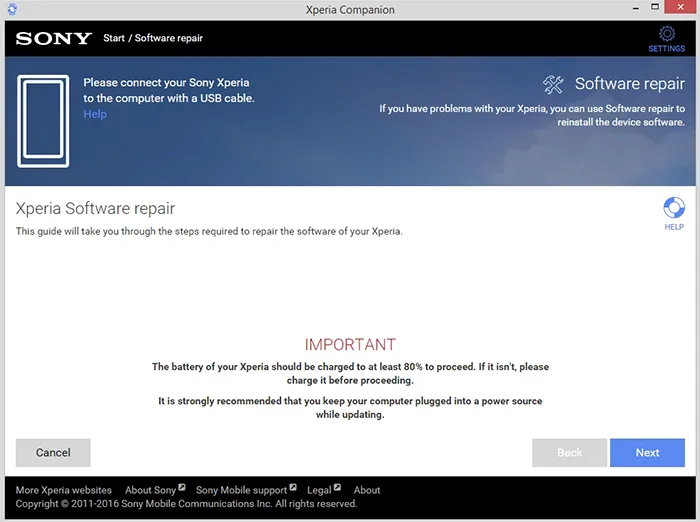The image size is (700, 522).
Task: Open the Legal footer link
Action: 319,490
